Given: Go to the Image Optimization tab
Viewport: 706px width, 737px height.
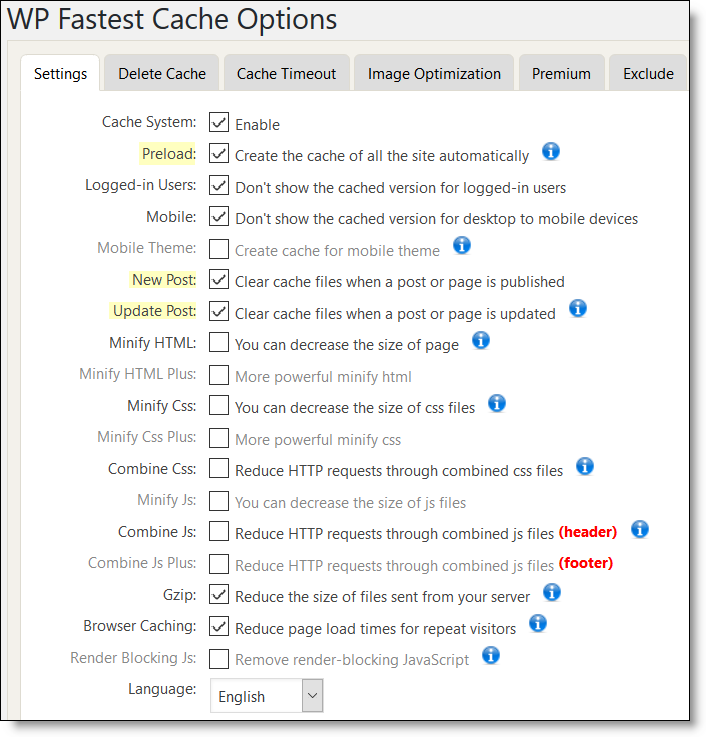Looking at the screenshot, I should pyautogui.click(x=434, y=74).
